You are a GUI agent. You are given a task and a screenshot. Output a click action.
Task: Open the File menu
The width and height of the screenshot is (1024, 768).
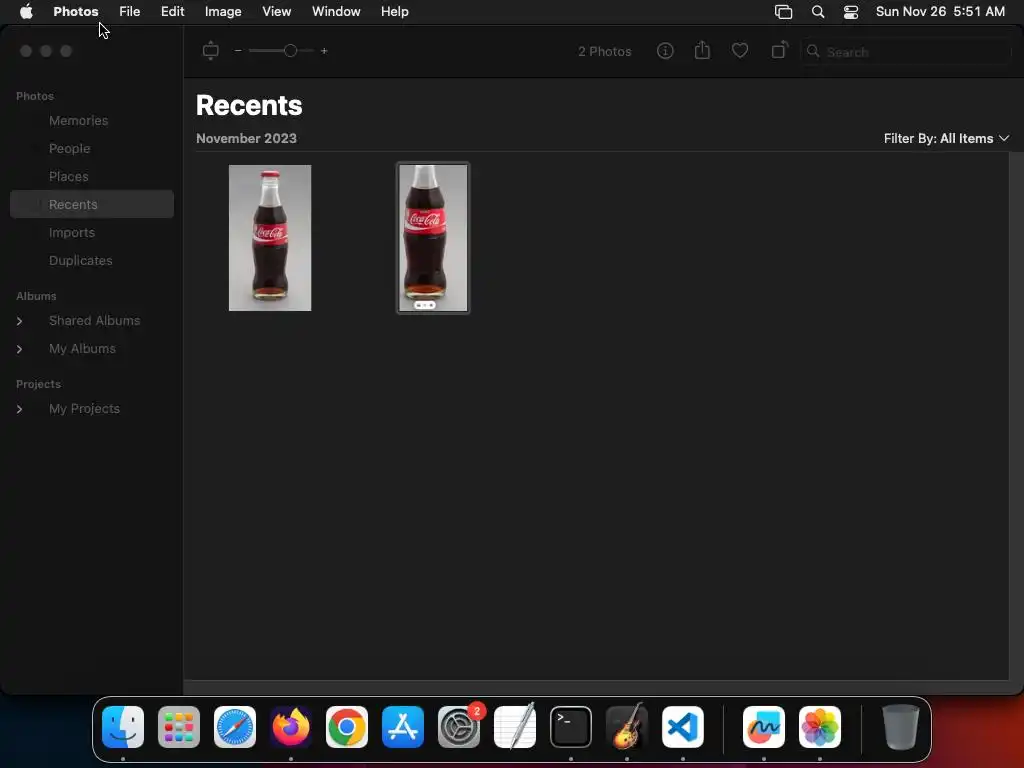point(129,12)
